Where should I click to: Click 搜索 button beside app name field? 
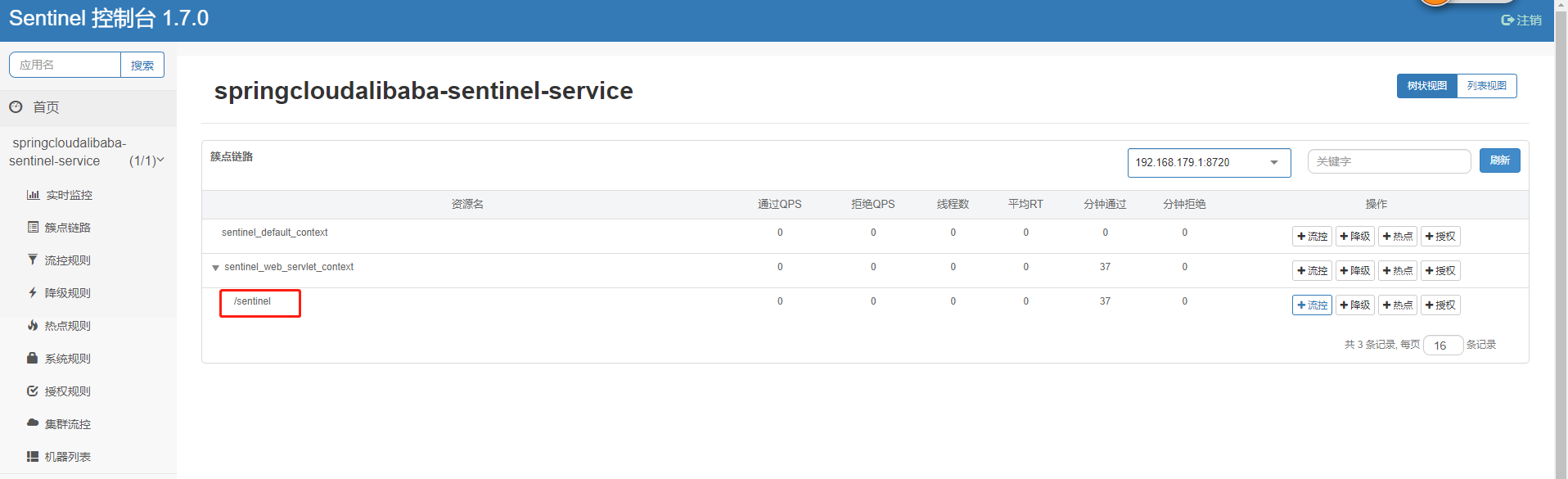(x=142, y=65)
